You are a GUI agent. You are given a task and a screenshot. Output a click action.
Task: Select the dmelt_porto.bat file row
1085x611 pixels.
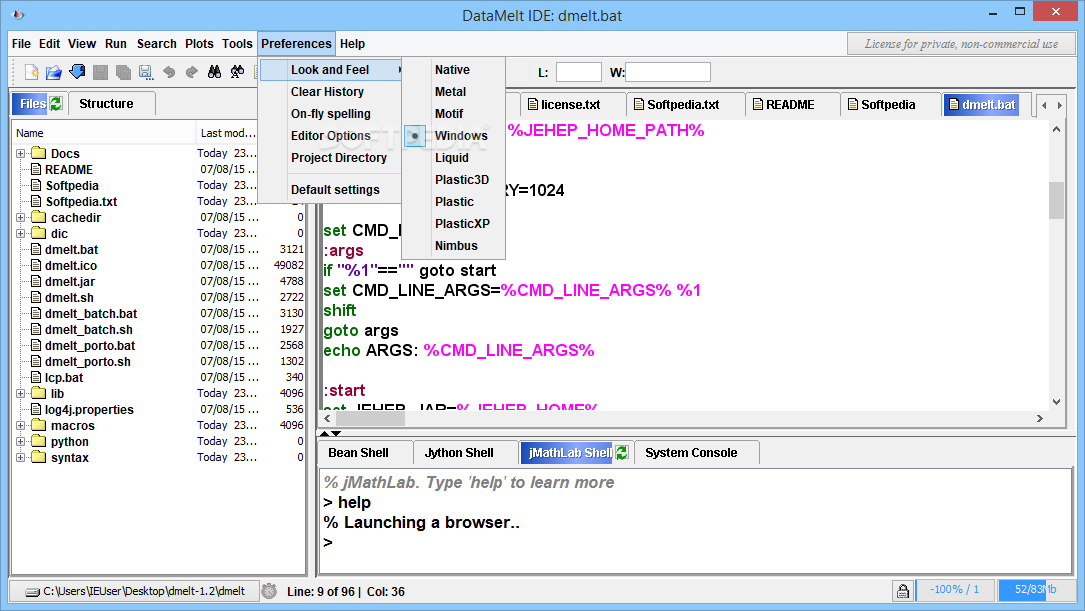tap(159, 345)
